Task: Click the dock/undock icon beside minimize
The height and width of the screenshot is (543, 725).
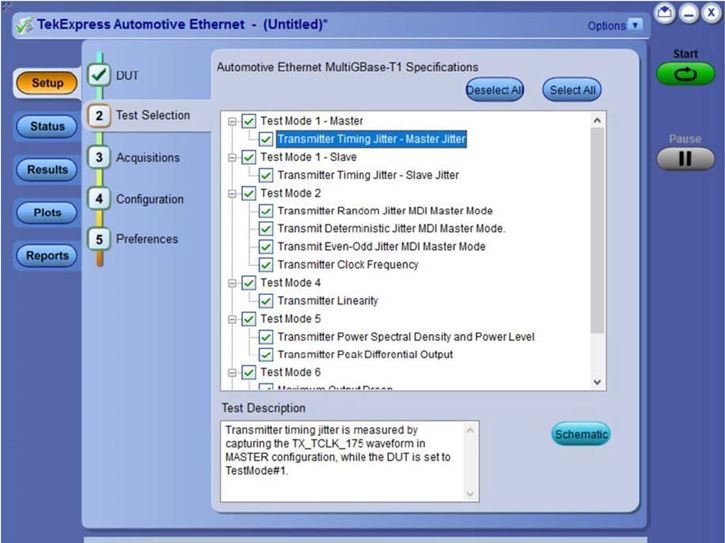Action: pos(664,13)
